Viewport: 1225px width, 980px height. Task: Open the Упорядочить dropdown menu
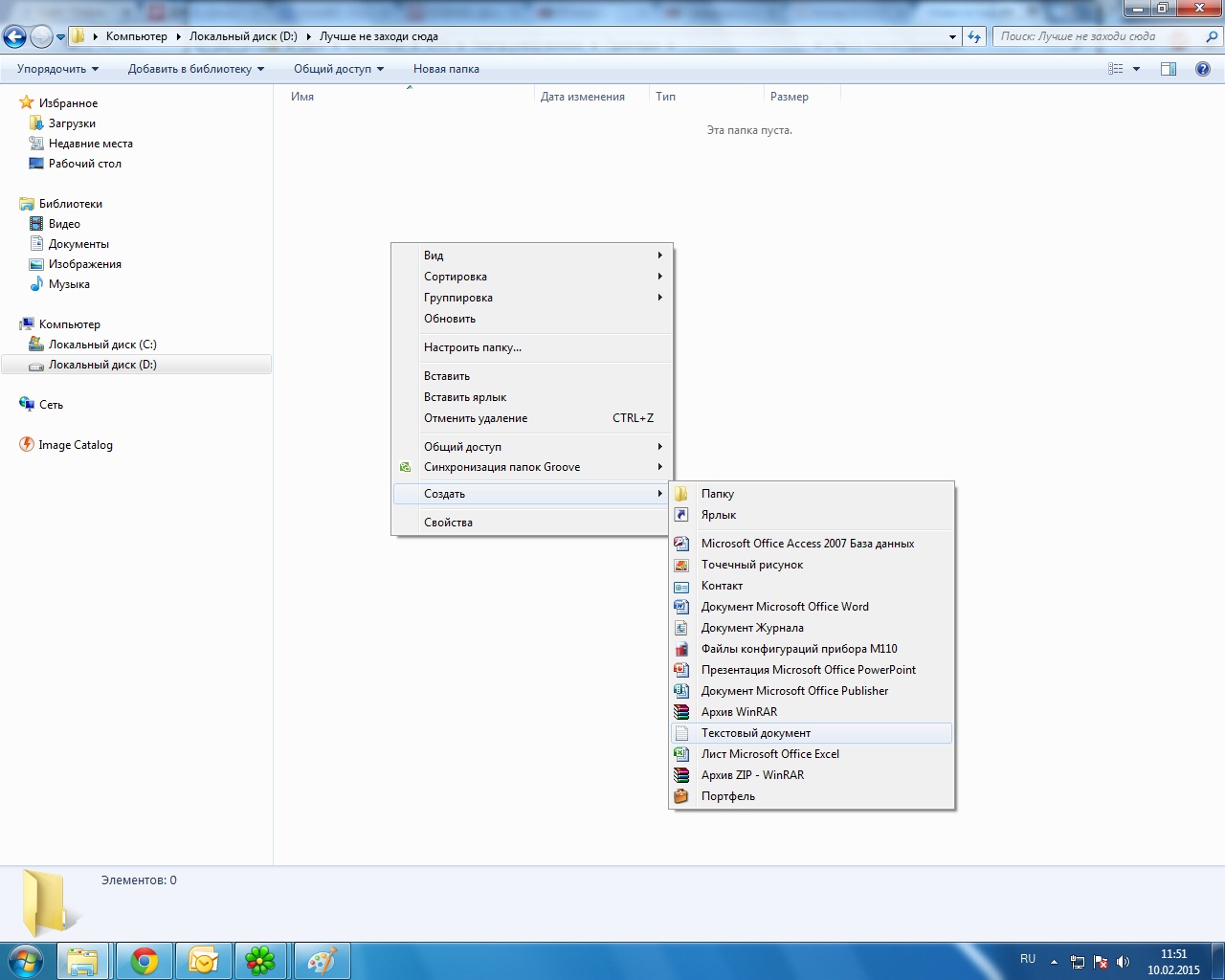[x=57, y=69]
